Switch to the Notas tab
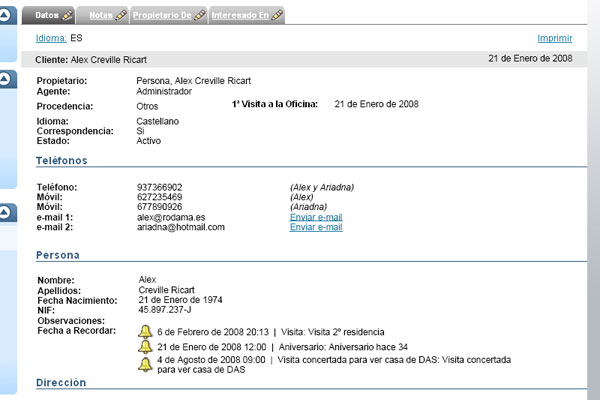Viewport: 600px width, 400px height. click(100, 16)
